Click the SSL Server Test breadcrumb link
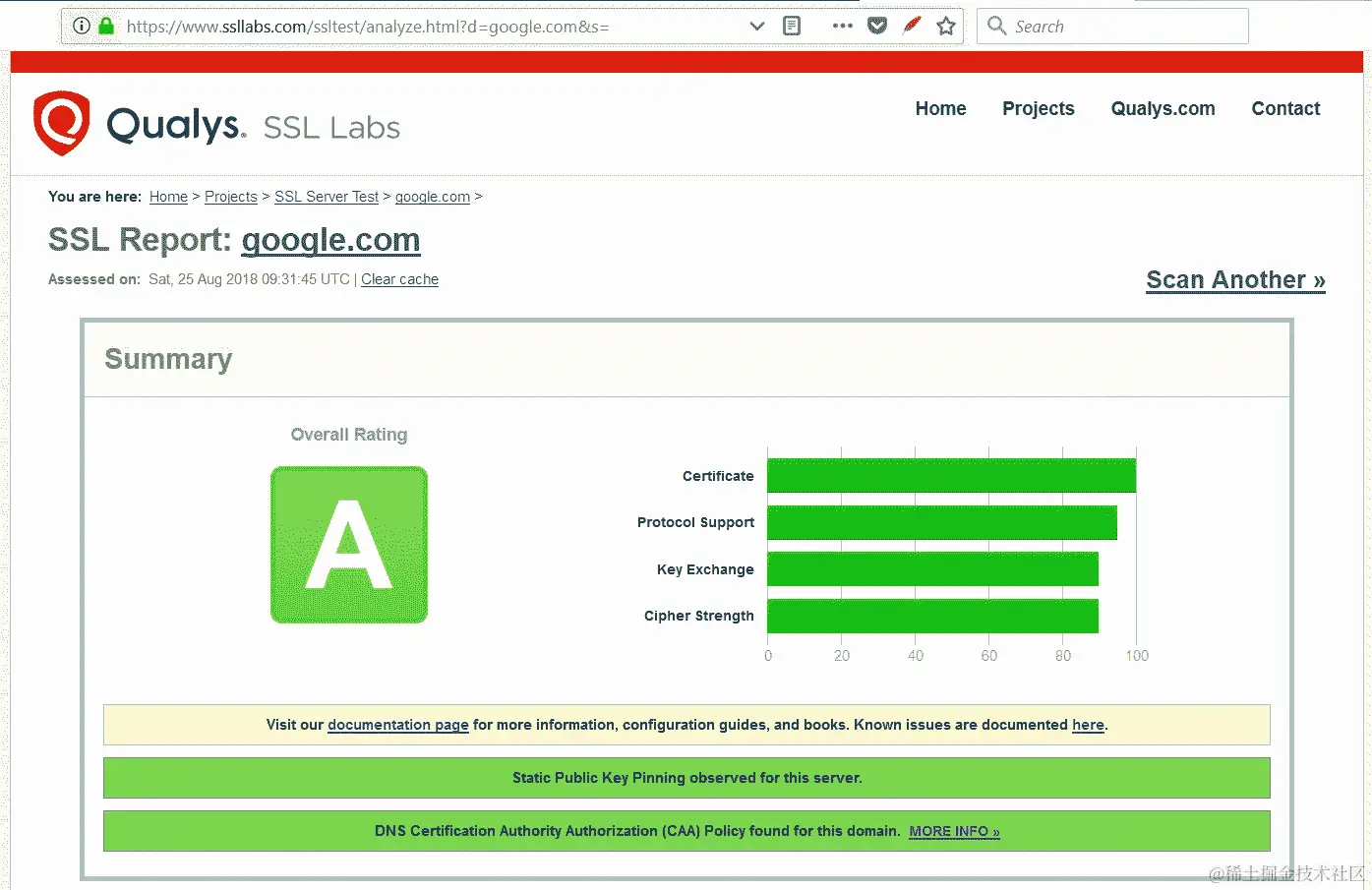1372x890 pixels. (x=327, y=197)
